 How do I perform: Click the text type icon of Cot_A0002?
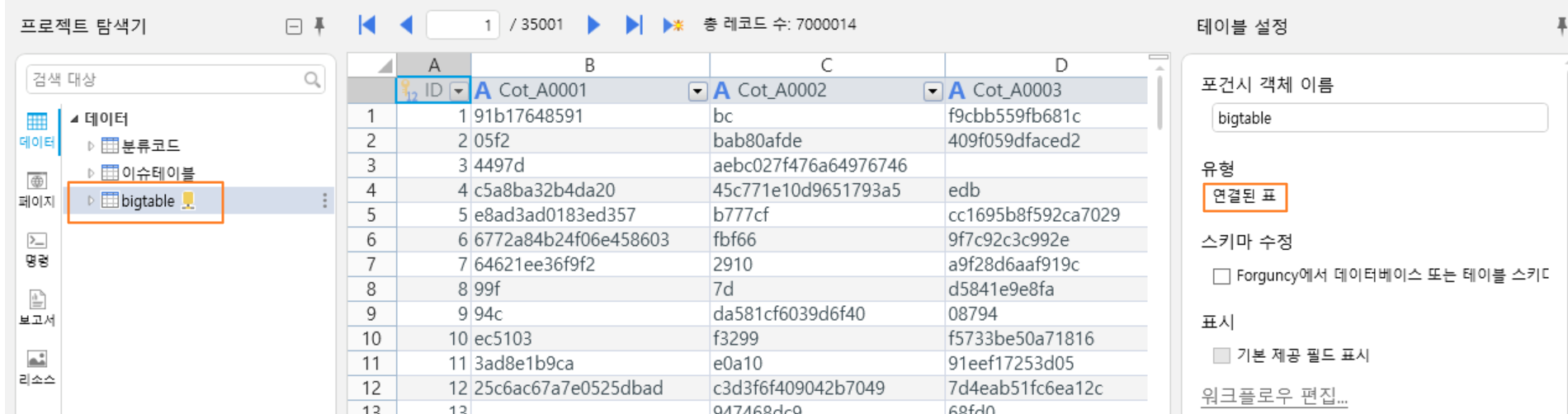721,90
